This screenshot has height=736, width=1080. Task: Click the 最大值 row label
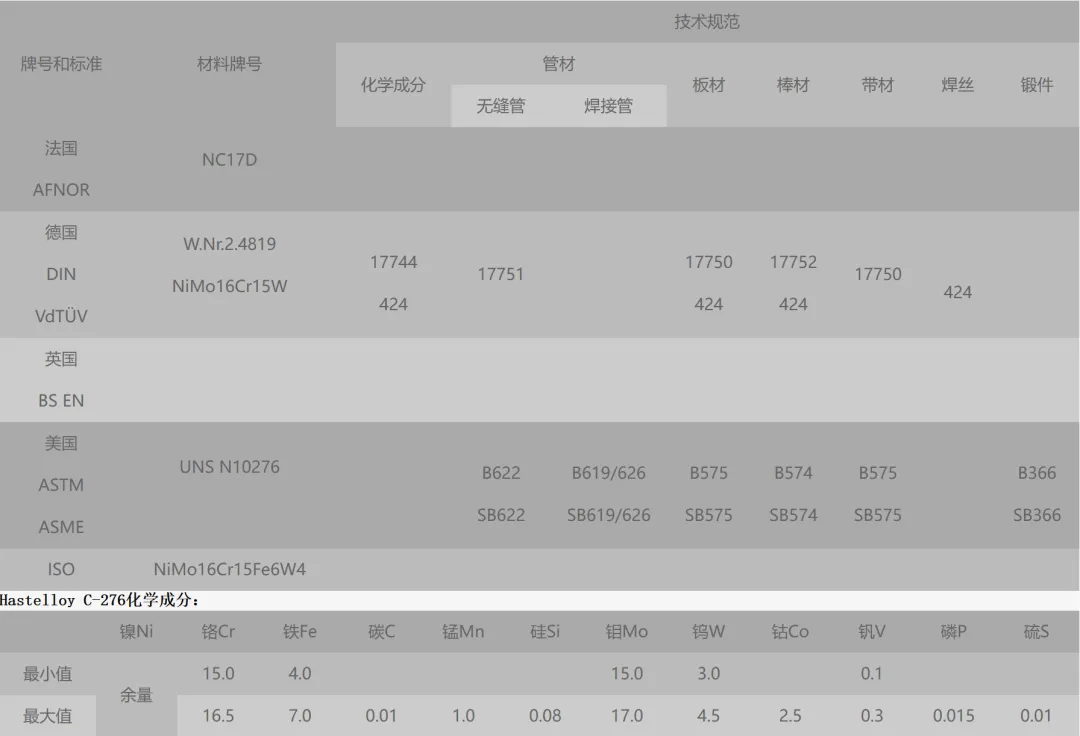(48, 716)
